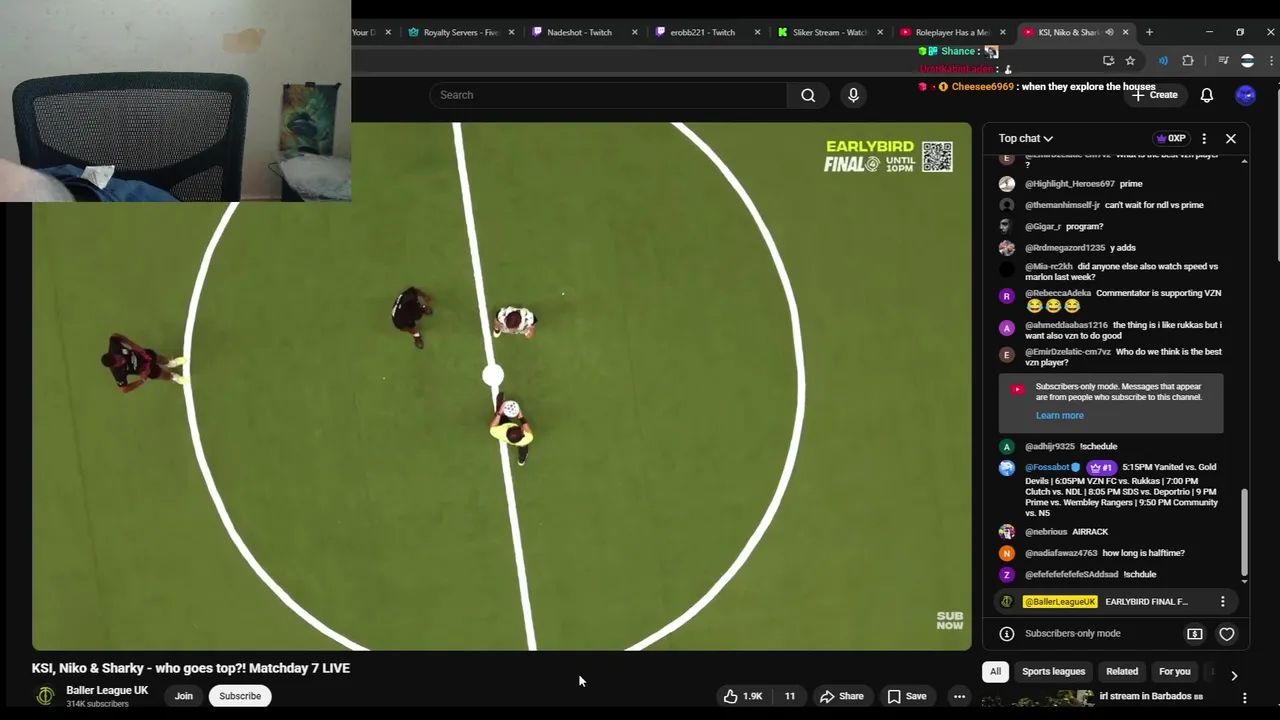Image resolution: width=1280 pixels, height=720 pixels.
Task: Open the 0XP points badge
Action: [x=1170, y=138]
